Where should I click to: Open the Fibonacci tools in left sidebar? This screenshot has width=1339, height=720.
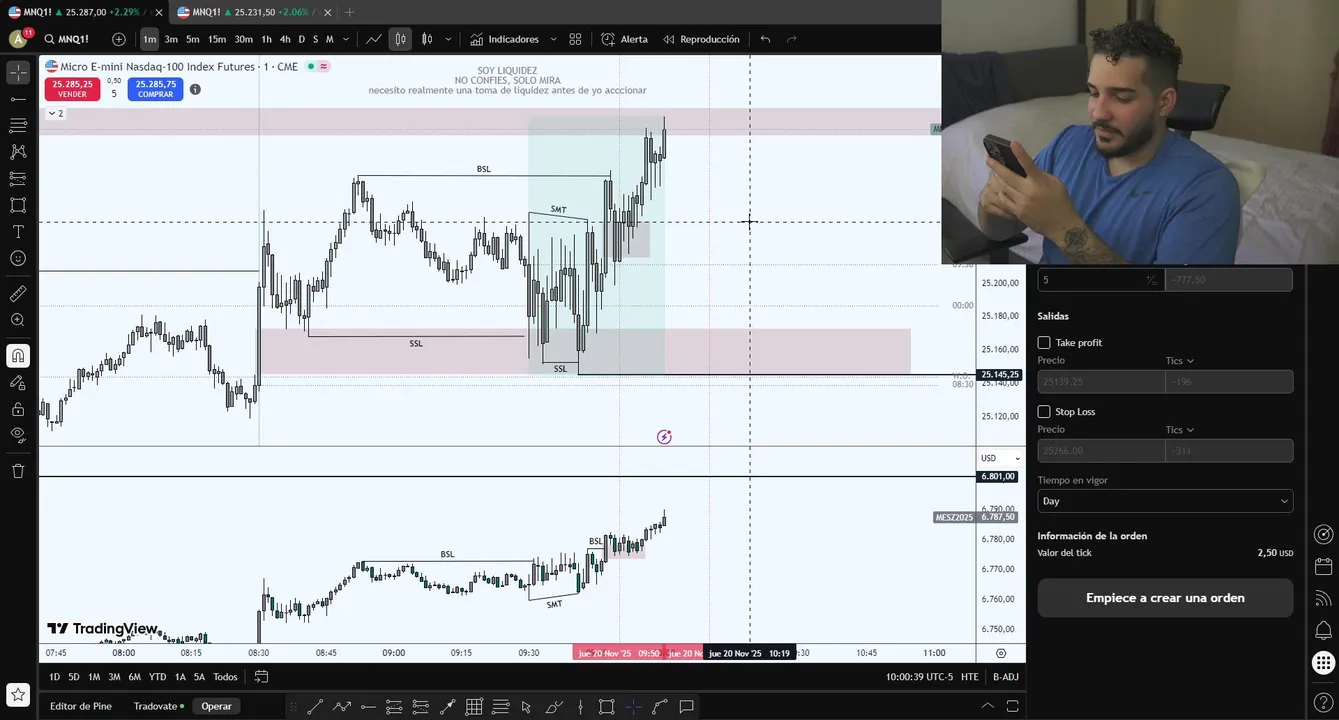click(x=18, y=125)
